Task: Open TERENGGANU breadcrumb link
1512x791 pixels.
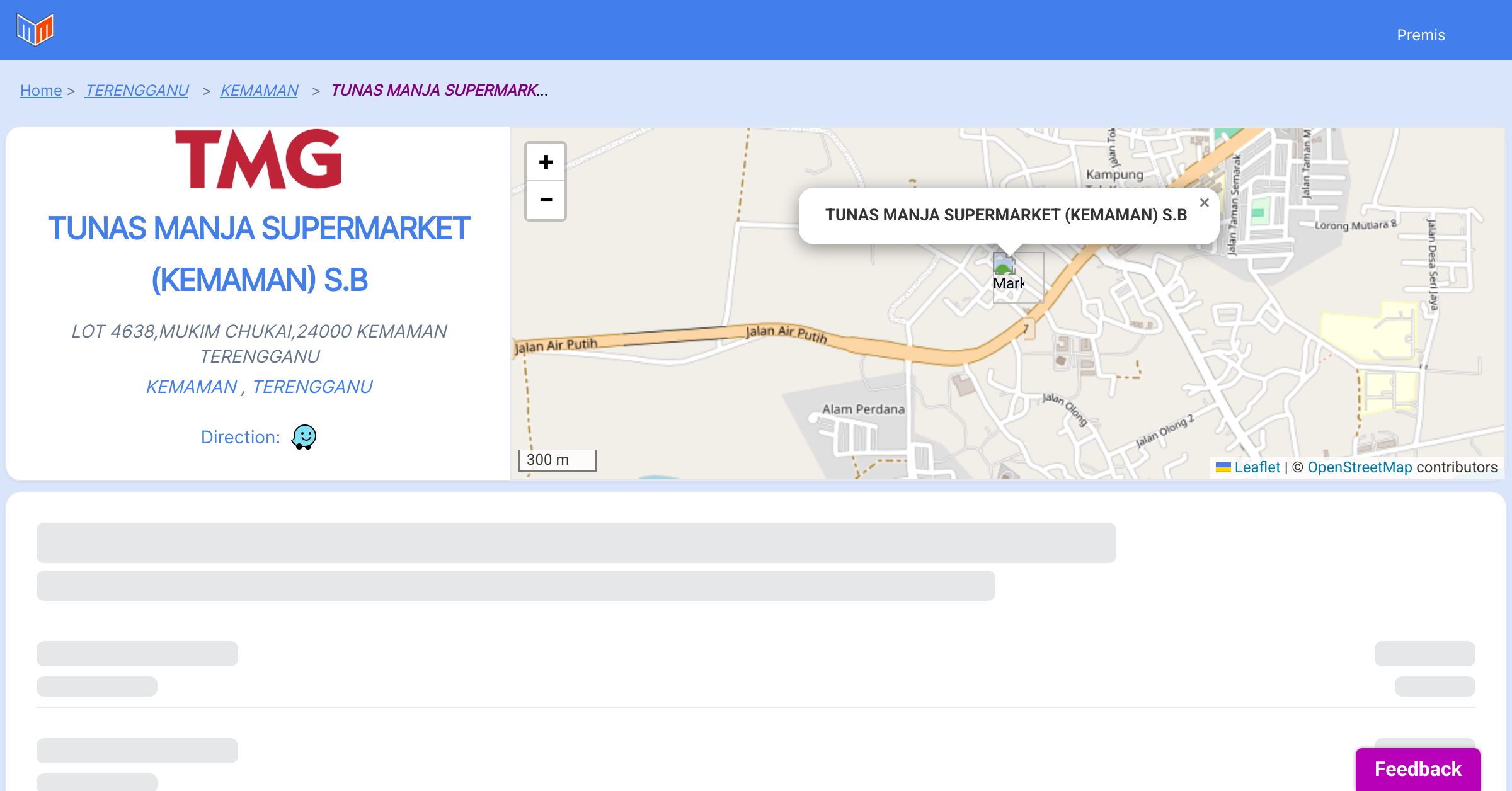Action: [137, 91]
